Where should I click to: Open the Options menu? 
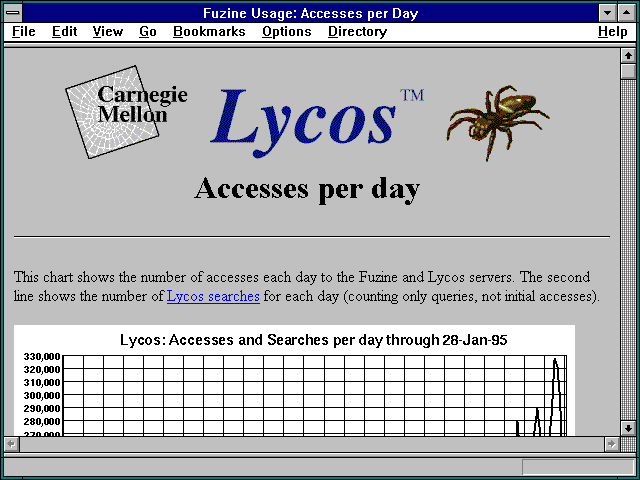click(287, 31)
